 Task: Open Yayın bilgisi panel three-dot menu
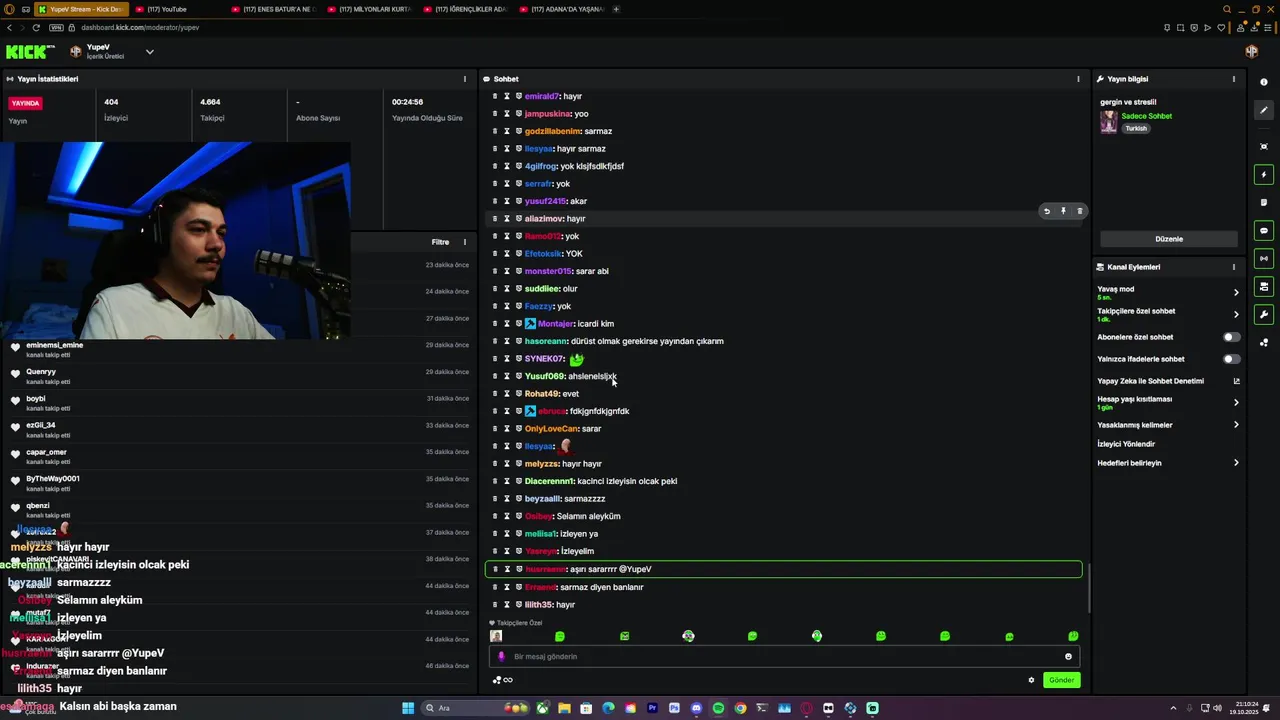click(1233, 79)
